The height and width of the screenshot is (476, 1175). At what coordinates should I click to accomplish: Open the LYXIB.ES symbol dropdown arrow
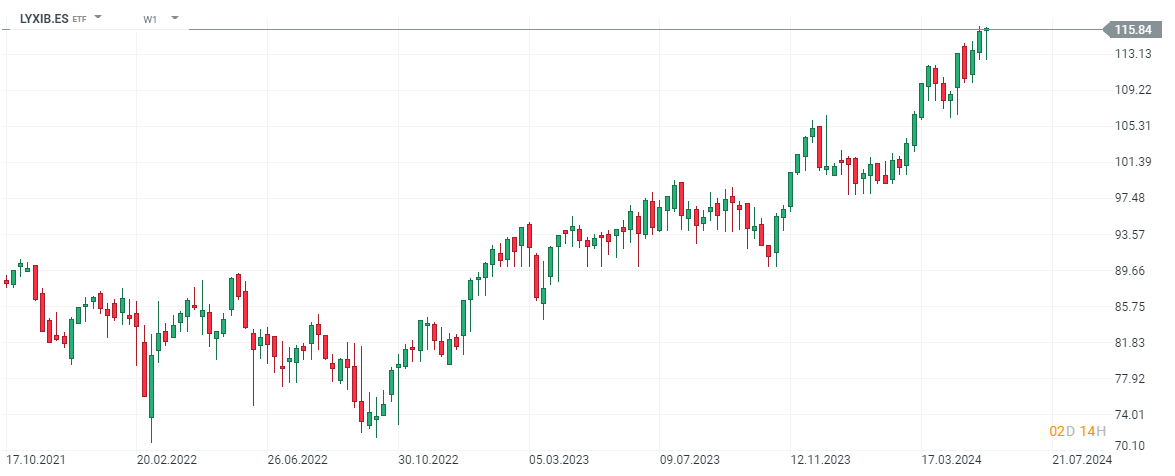point(98,17)
